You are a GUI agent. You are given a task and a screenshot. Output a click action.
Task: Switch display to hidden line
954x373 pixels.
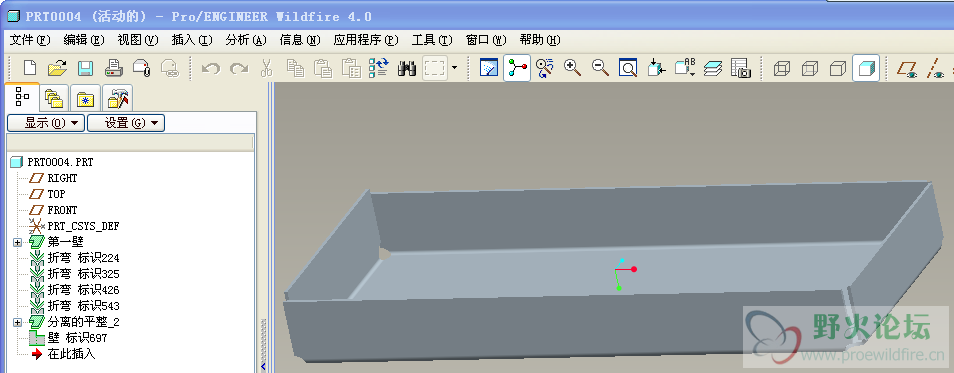tap(810, 68)
